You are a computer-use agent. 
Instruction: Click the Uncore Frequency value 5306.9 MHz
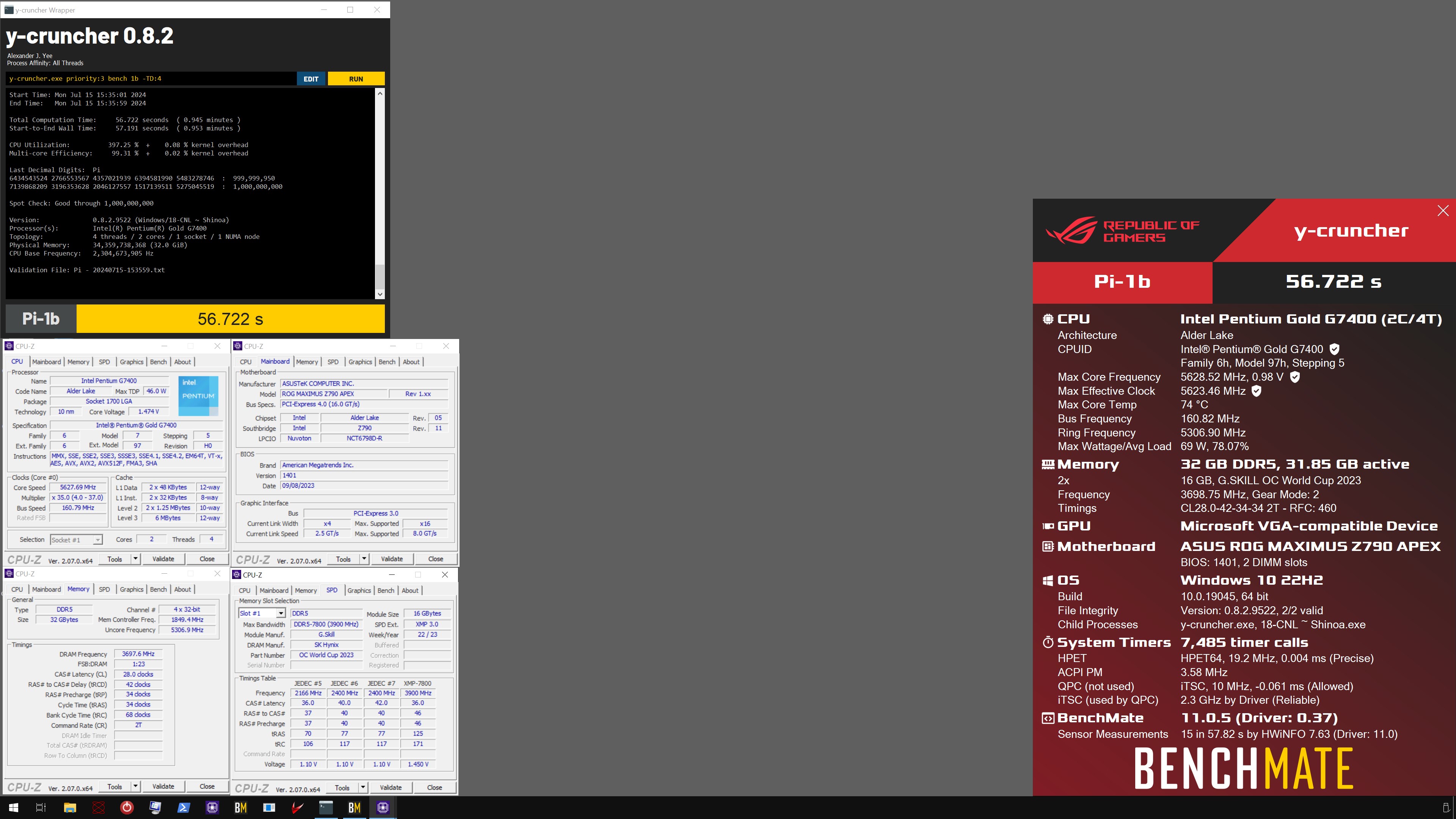pos(187,630)
